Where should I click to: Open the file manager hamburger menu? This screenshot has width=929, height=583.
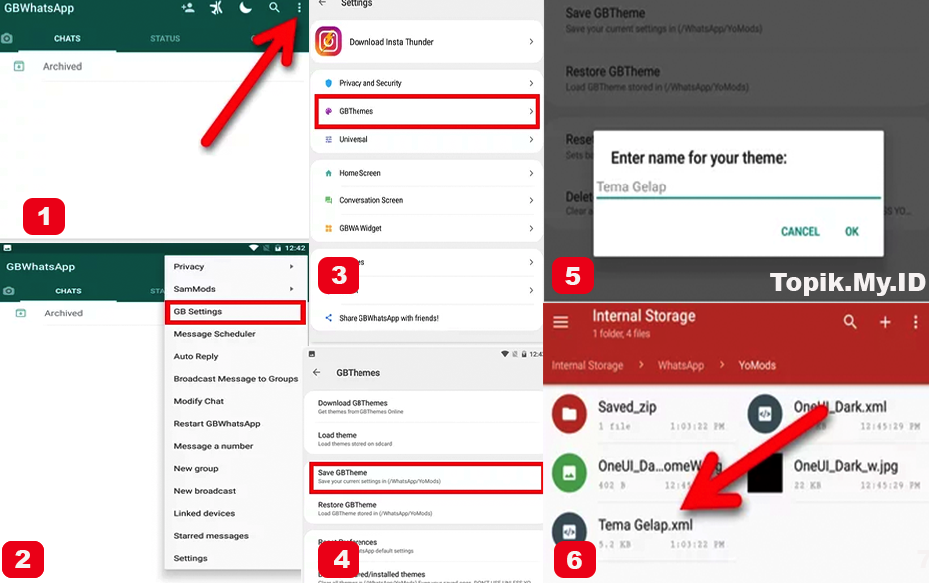coord(560,322)
